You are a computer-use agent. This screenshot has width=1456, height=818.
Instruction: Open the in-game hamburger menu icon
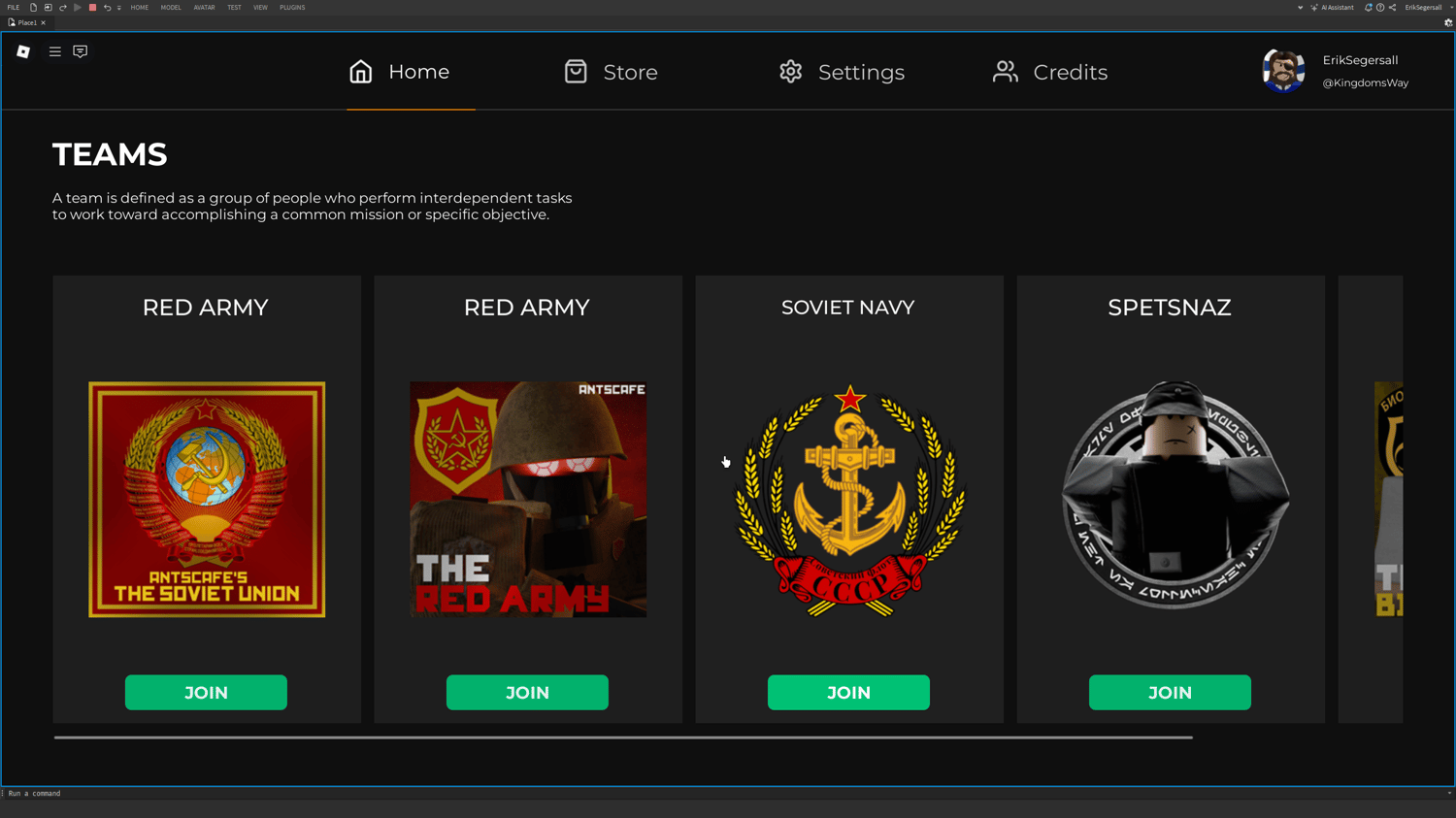[x=55, y=51]
